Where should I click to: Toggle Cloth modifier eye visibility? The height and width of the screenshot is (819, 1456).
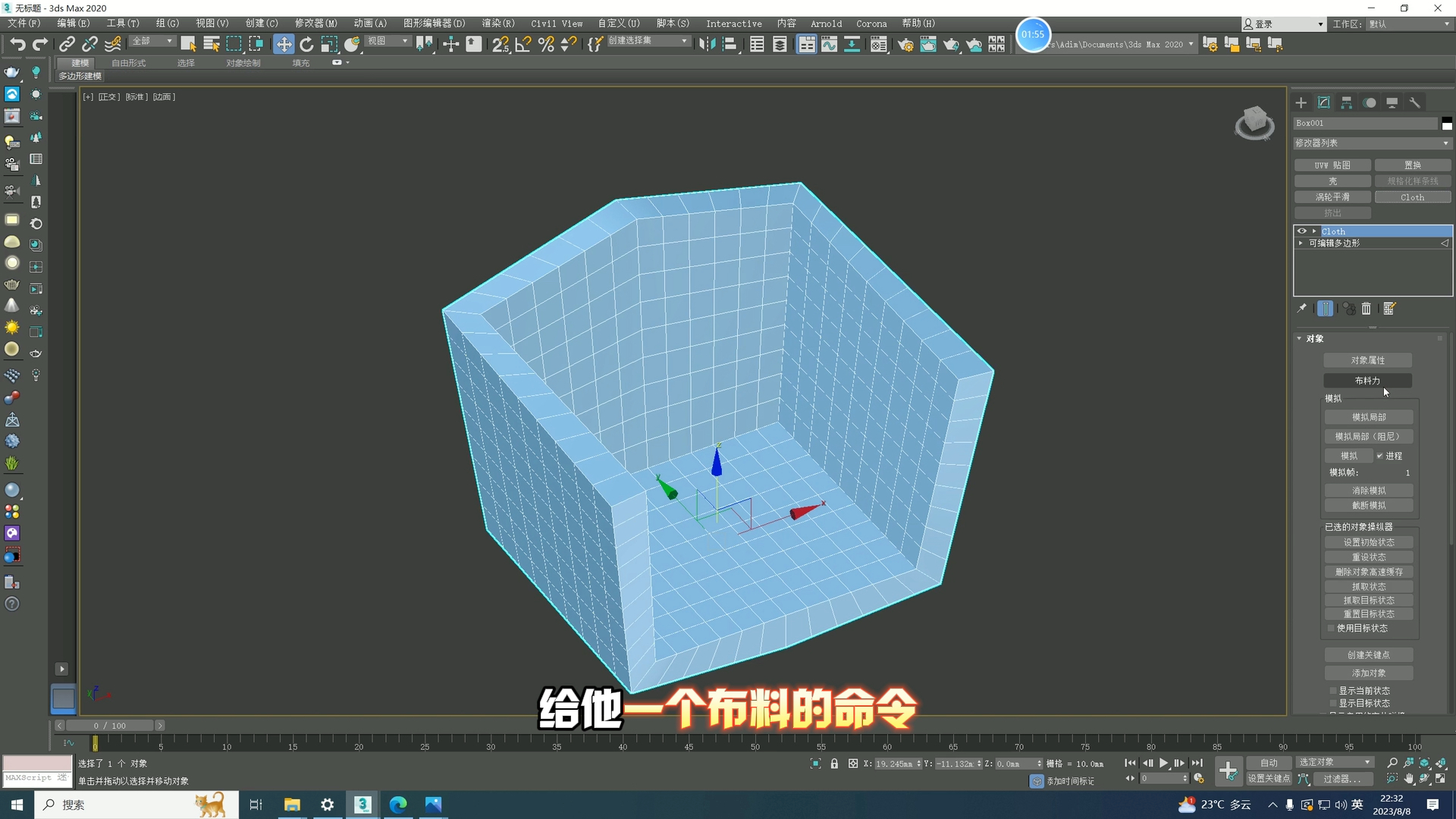(1302, 231)
